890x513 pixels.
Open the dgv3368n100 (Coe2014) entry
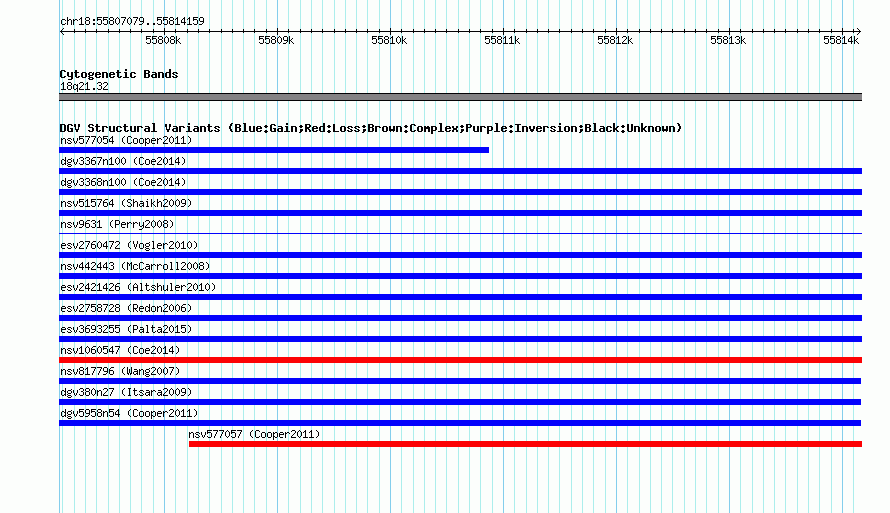point(123,182)
